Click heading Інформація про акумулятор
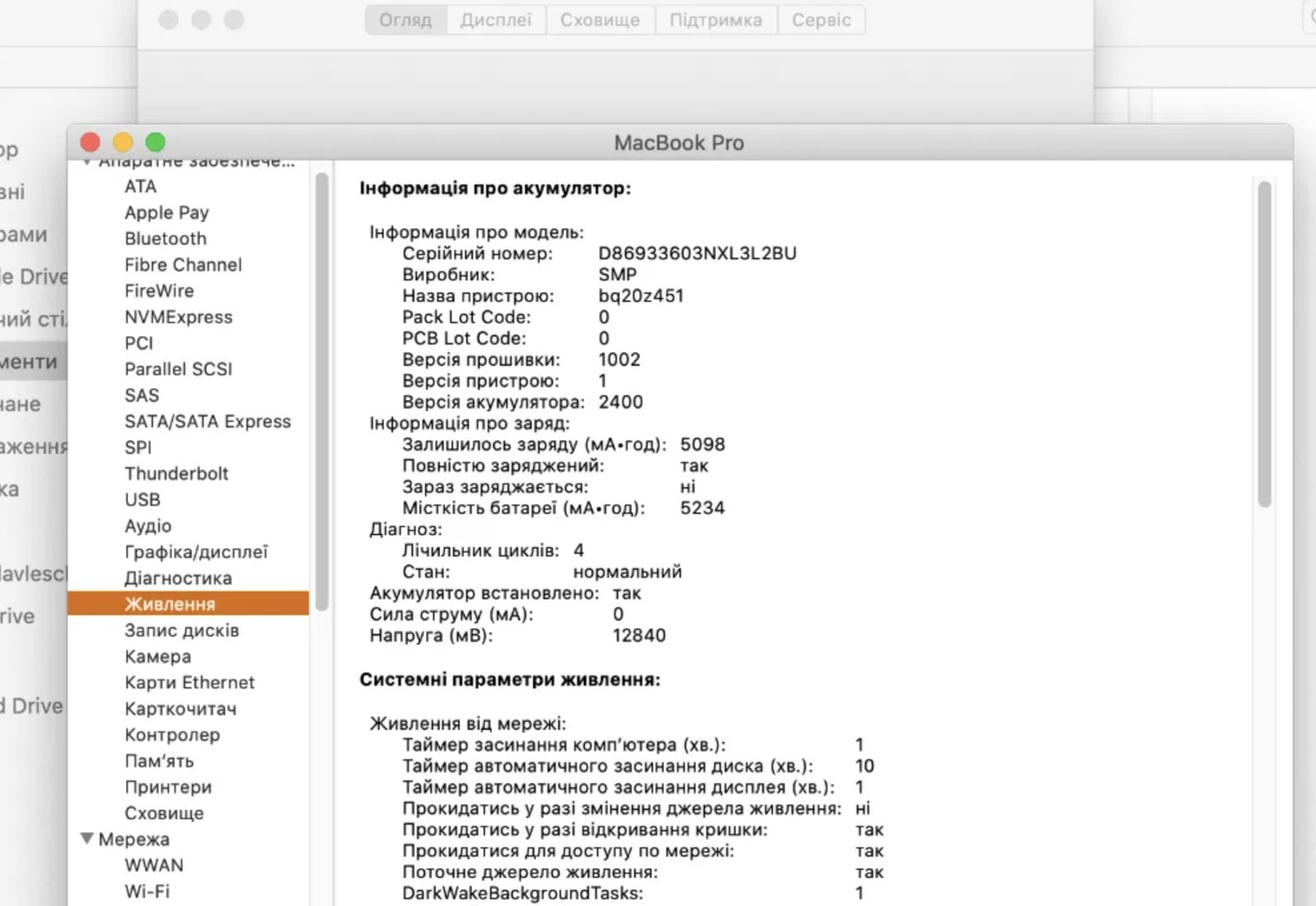Viewport: 1316px width, 906px height. pos(495,188)
